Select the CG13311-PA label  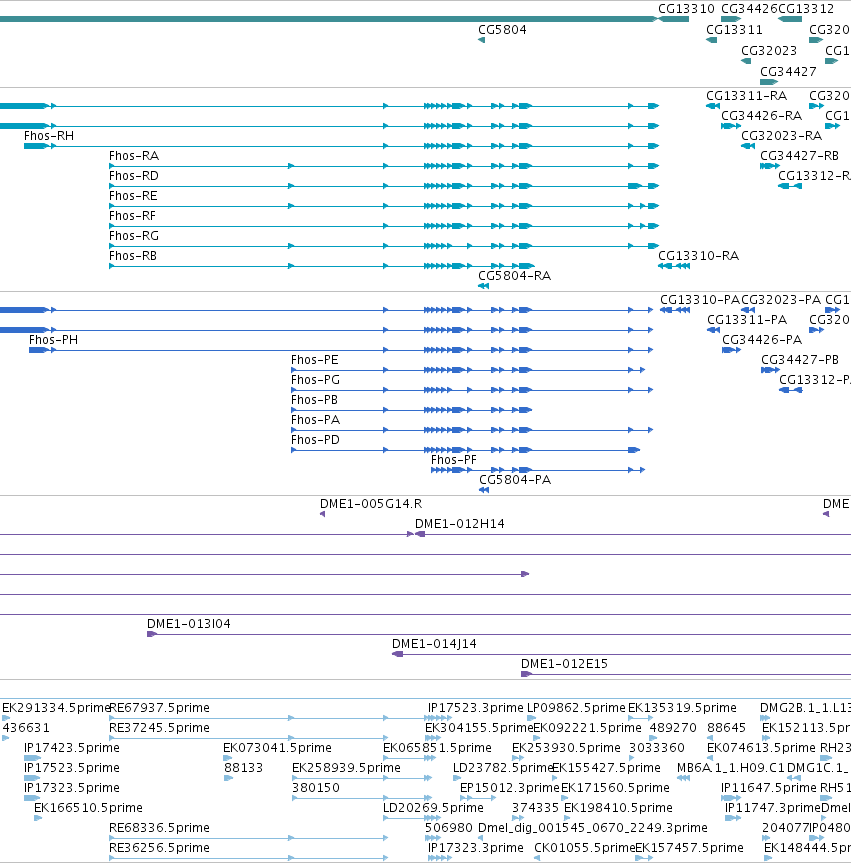[747, 320]
